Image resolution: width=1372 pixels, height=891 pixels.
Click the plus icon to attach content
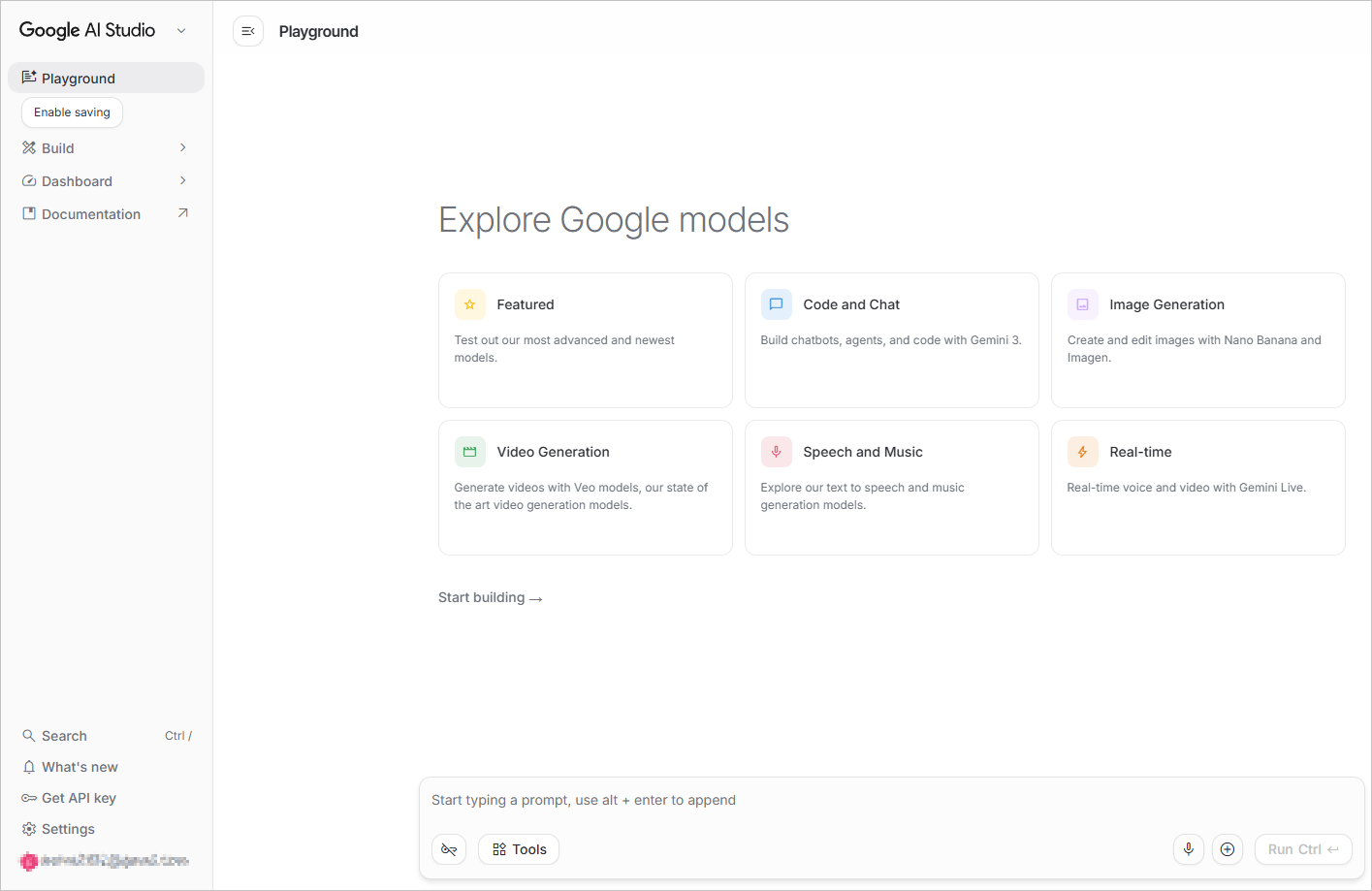[1227, 848]
